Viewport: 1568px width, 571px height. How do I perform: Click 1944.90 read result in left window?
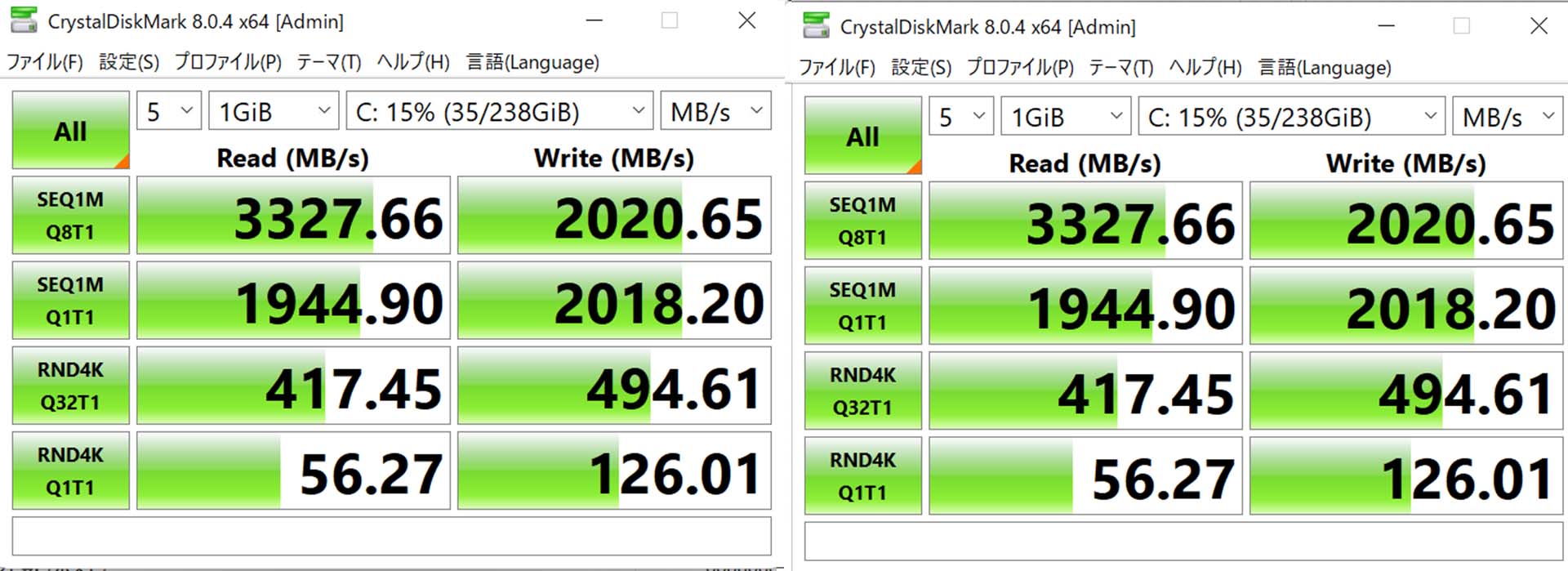coord(293,301)
